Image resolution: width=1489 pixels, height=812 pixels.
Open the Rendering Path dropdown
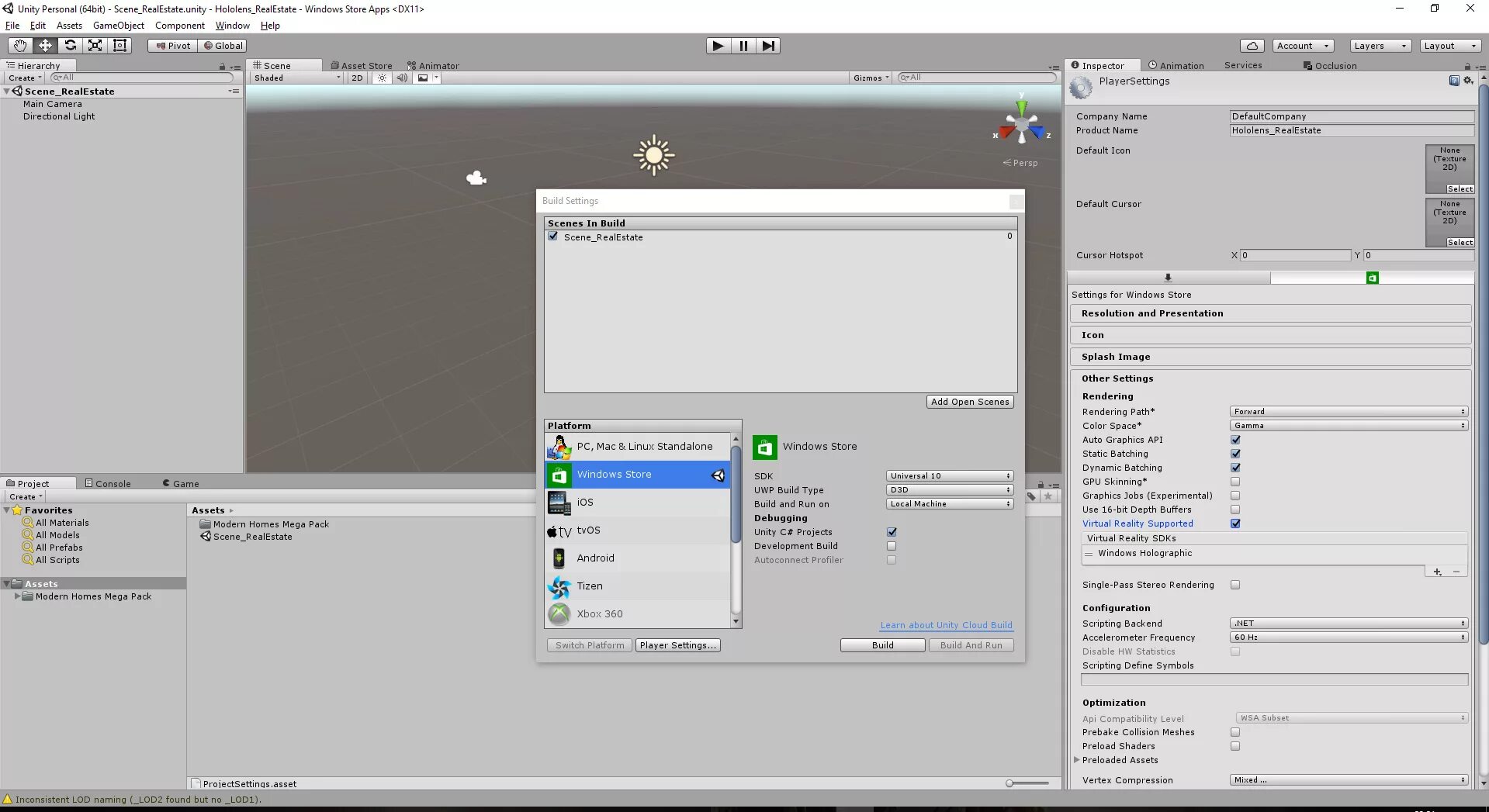click(x=1349, y=412)
